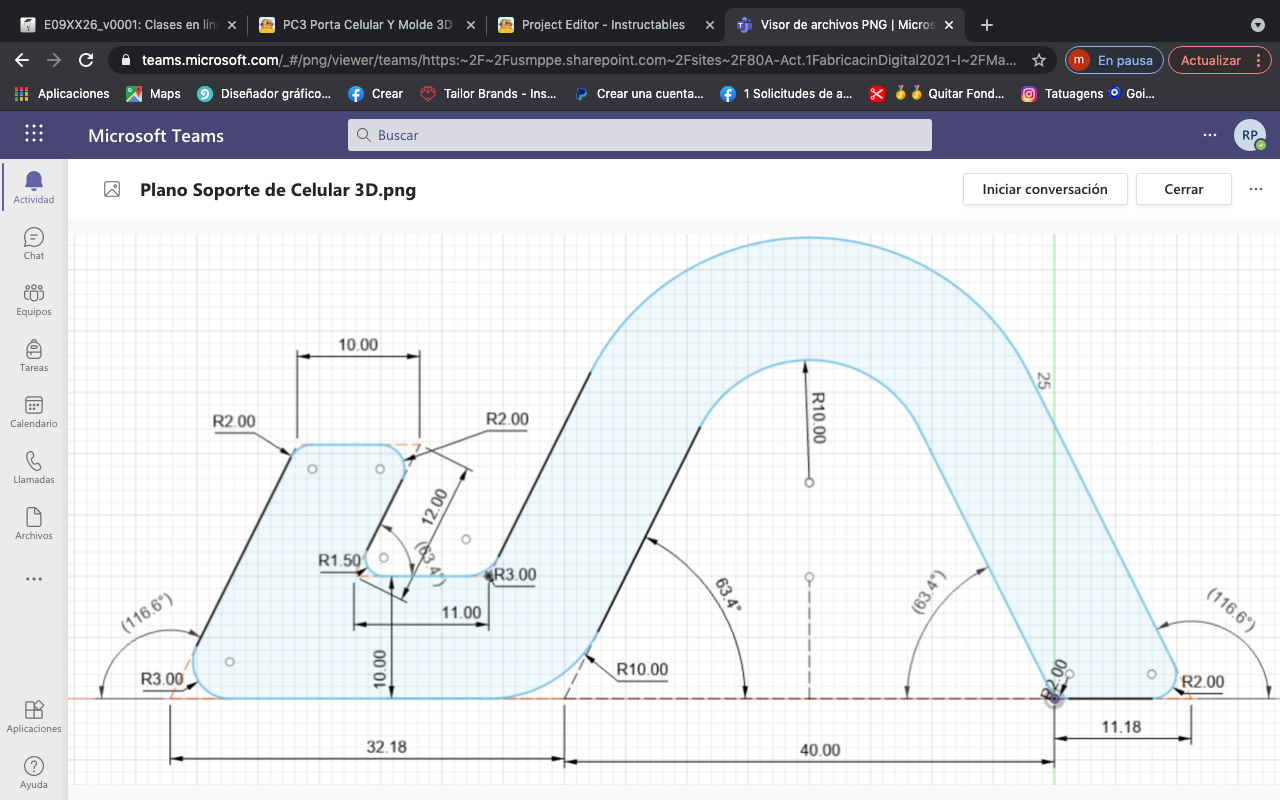Open the Tailor Brands bookmark
The image size is (1280, 800).
tap(489, 94)
